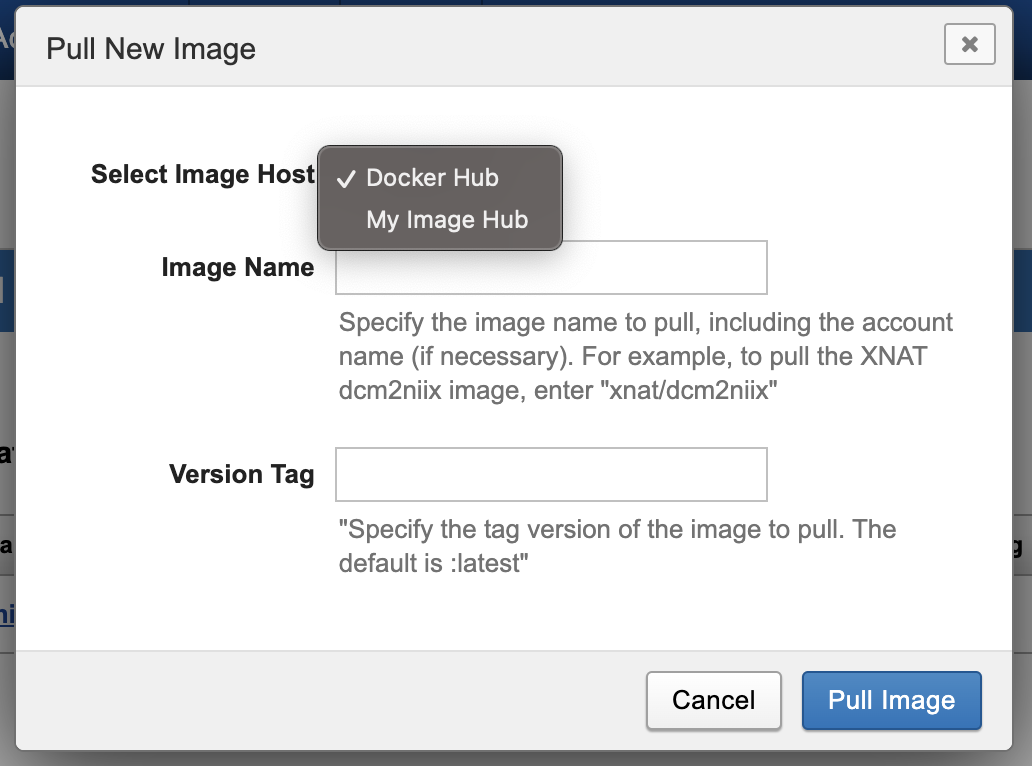Click the checkmark beside Docker Hub
This screenshot has width=1032, height=766.
[x=346, y=179]
